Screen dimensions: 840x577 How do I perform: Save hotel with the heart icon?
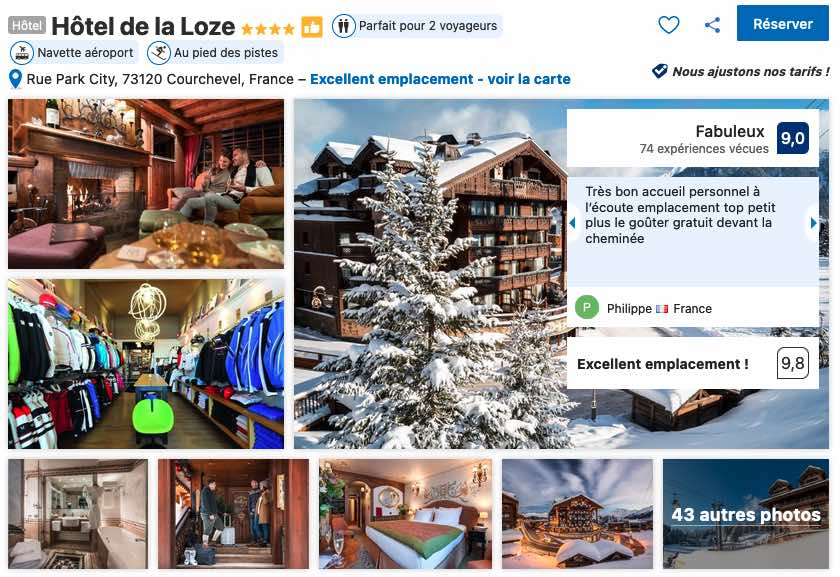click(x=669, y=25)
